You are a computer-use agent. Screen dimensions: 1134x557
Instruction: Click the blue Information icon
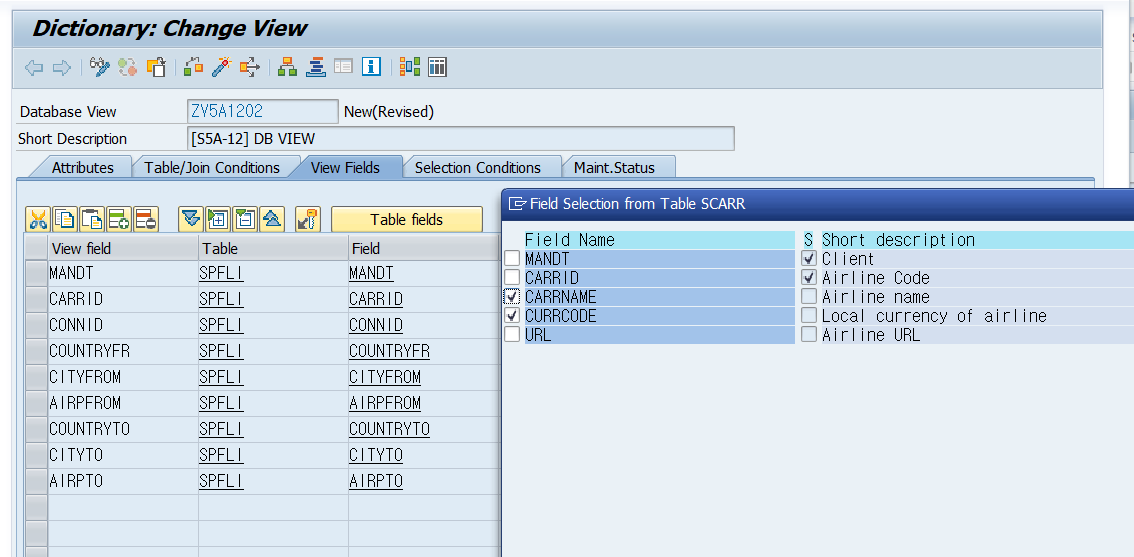[371, 68]
